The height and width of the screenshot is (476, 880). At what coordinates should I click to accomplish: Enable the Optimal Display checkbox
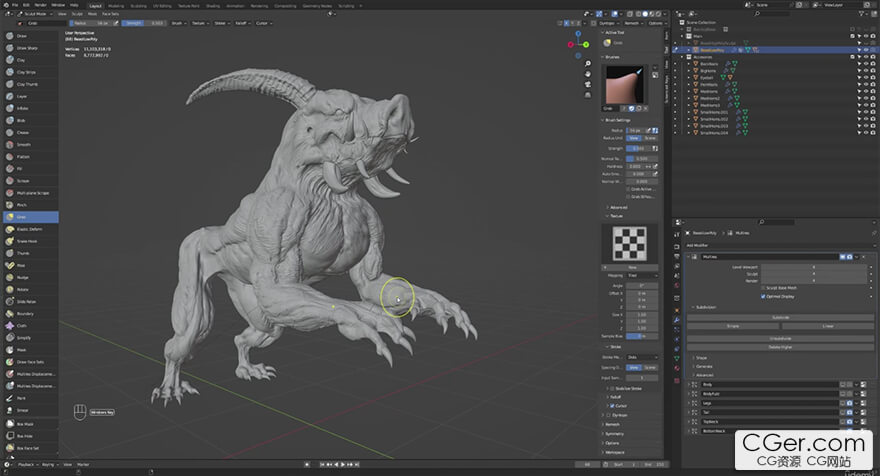point(764,296)
